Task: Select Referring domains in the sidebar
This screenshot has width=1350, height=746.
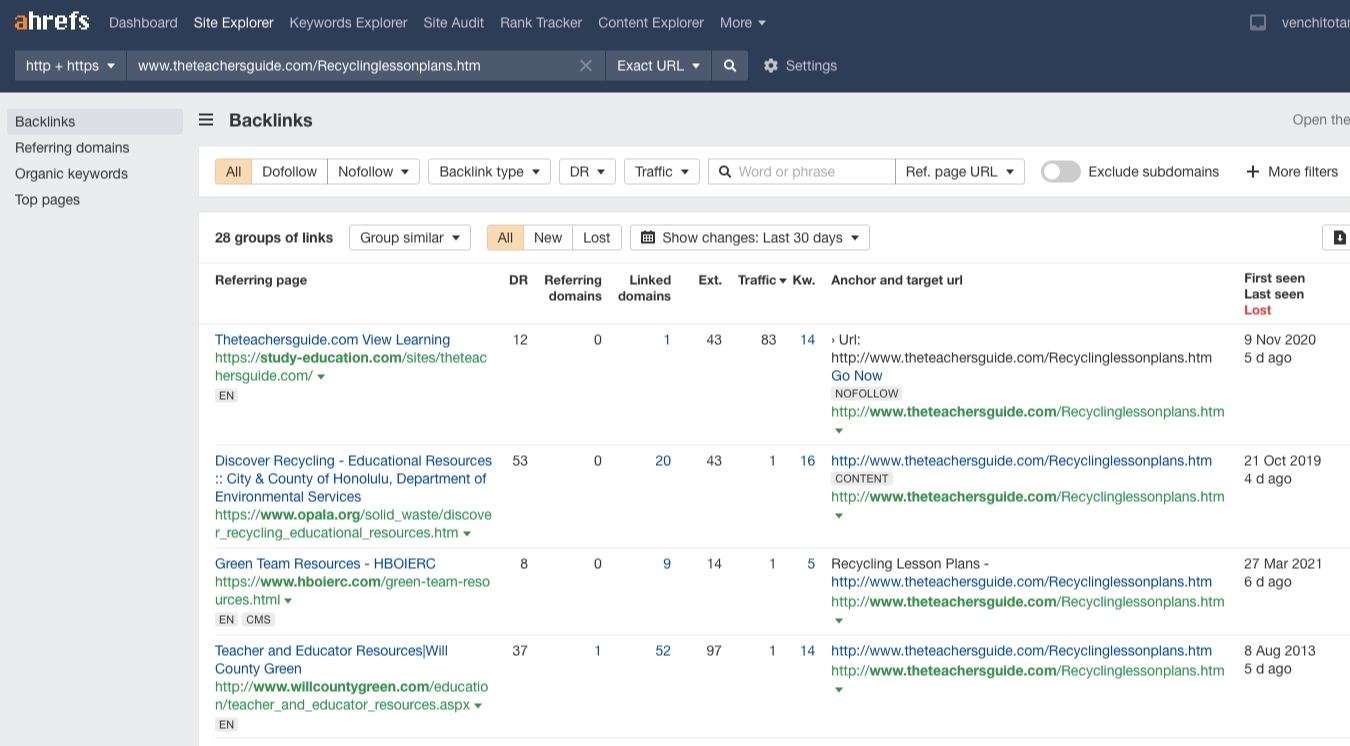Action: click(x=72, y=148)
